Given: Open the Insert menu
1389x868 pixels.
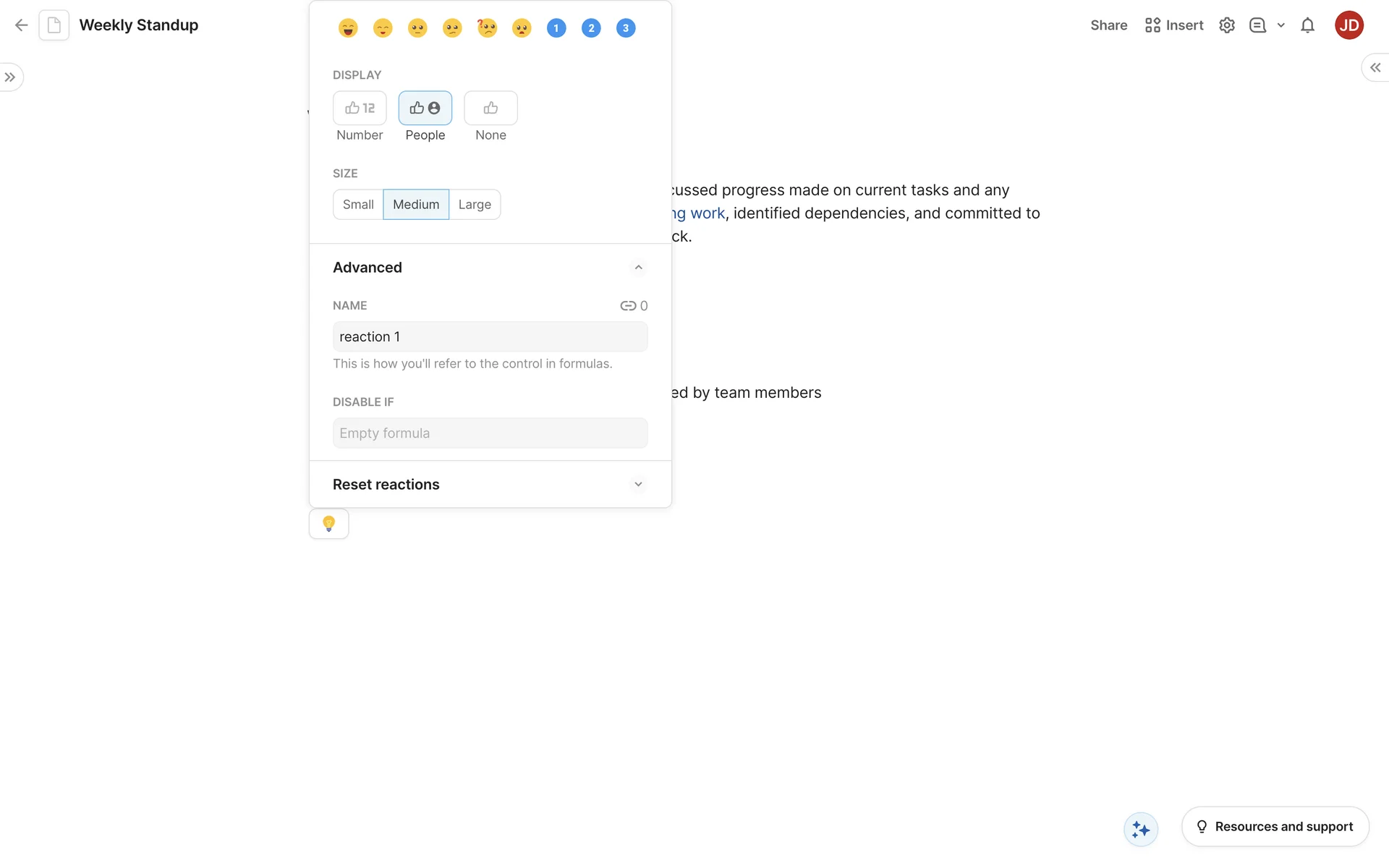Looking at the screenshot, I should (x=1173, y=25).
